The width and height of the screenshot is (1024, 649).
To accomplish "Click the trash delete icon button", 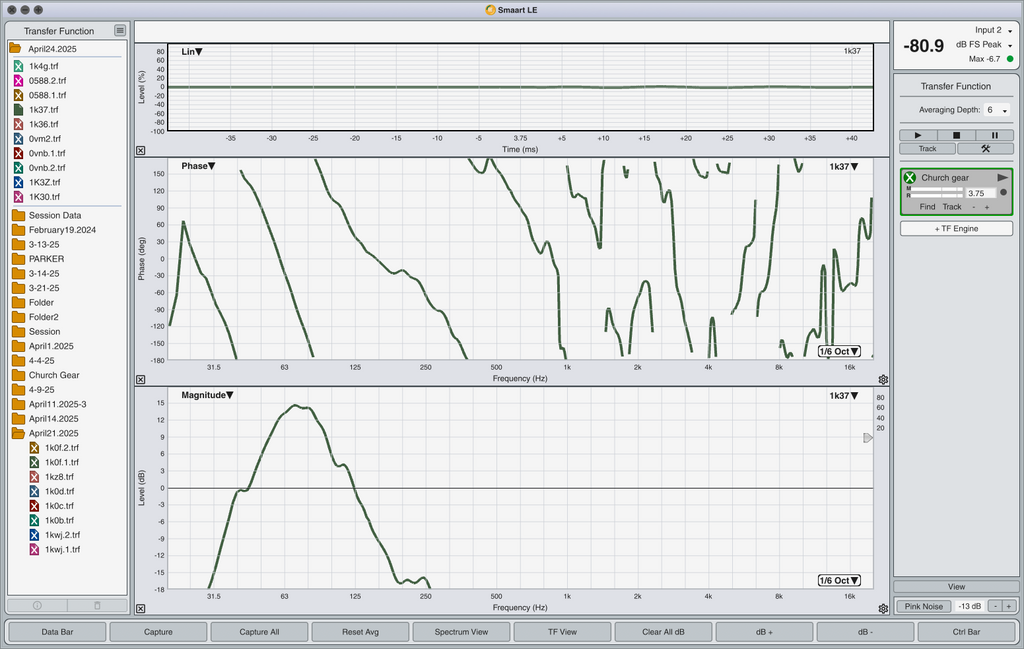I will [97, 605].
